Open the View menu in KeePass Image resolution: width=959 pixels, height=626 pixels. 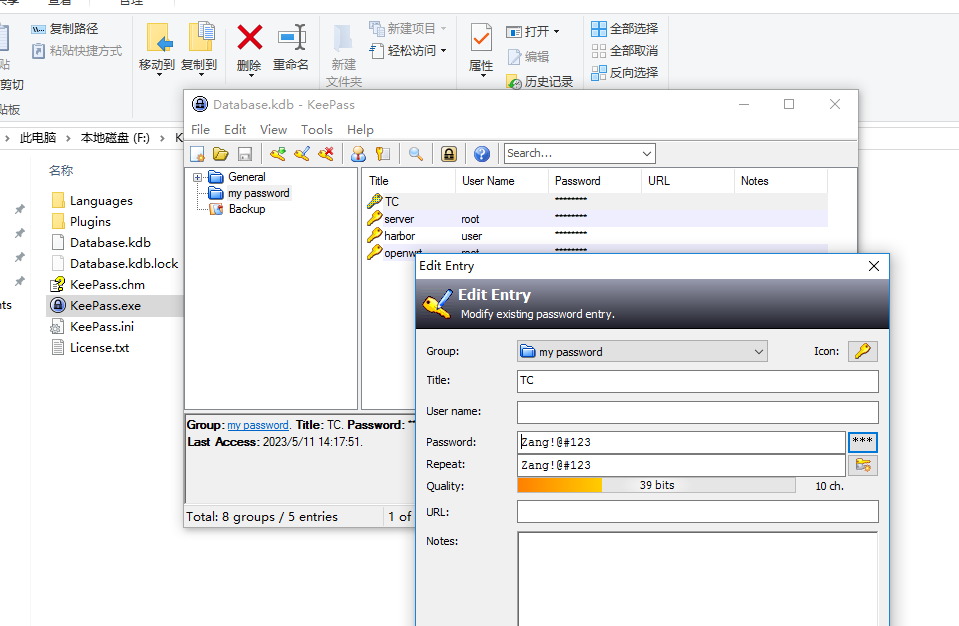(273, 130)
